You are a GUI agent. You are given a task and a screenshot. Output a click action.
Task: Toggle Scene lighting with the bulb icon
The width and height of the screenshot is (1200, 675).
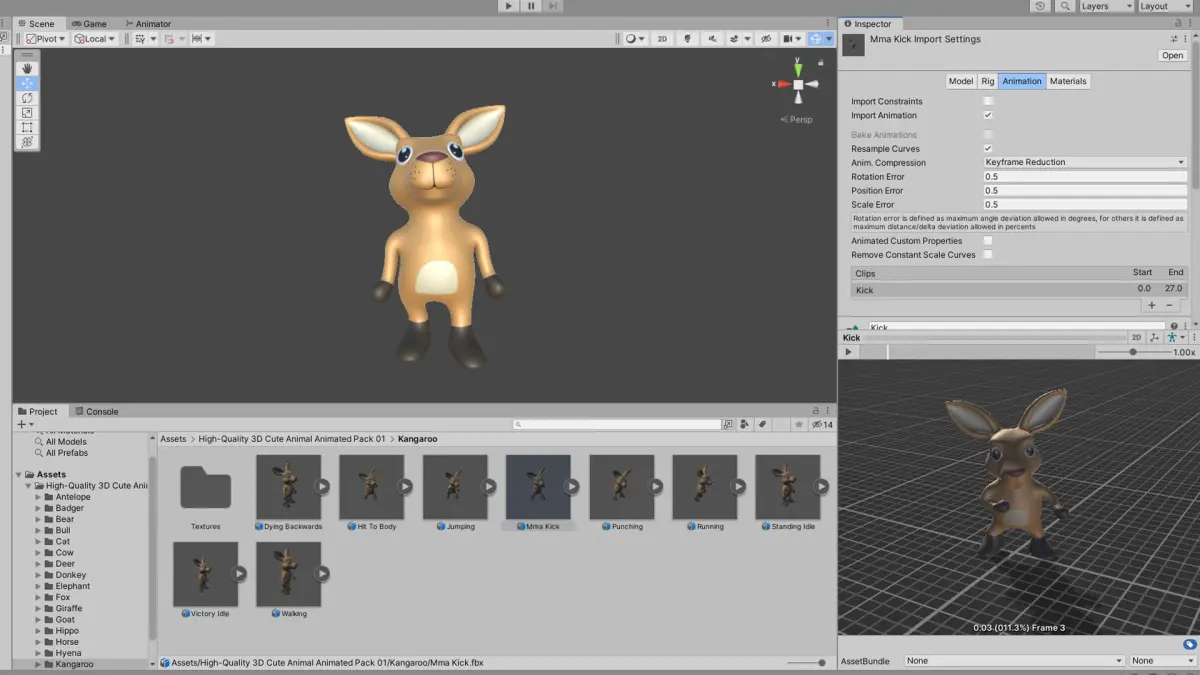coord(687,39)
